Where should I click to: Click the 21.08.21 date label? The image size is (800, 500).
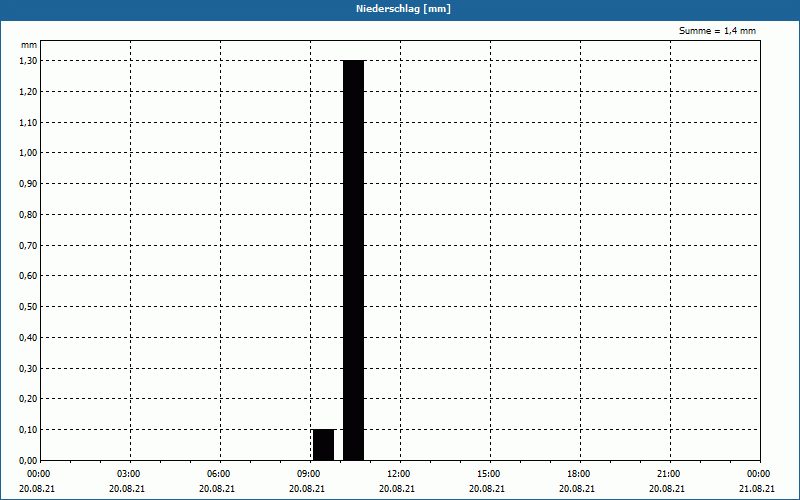coord(757,489)
